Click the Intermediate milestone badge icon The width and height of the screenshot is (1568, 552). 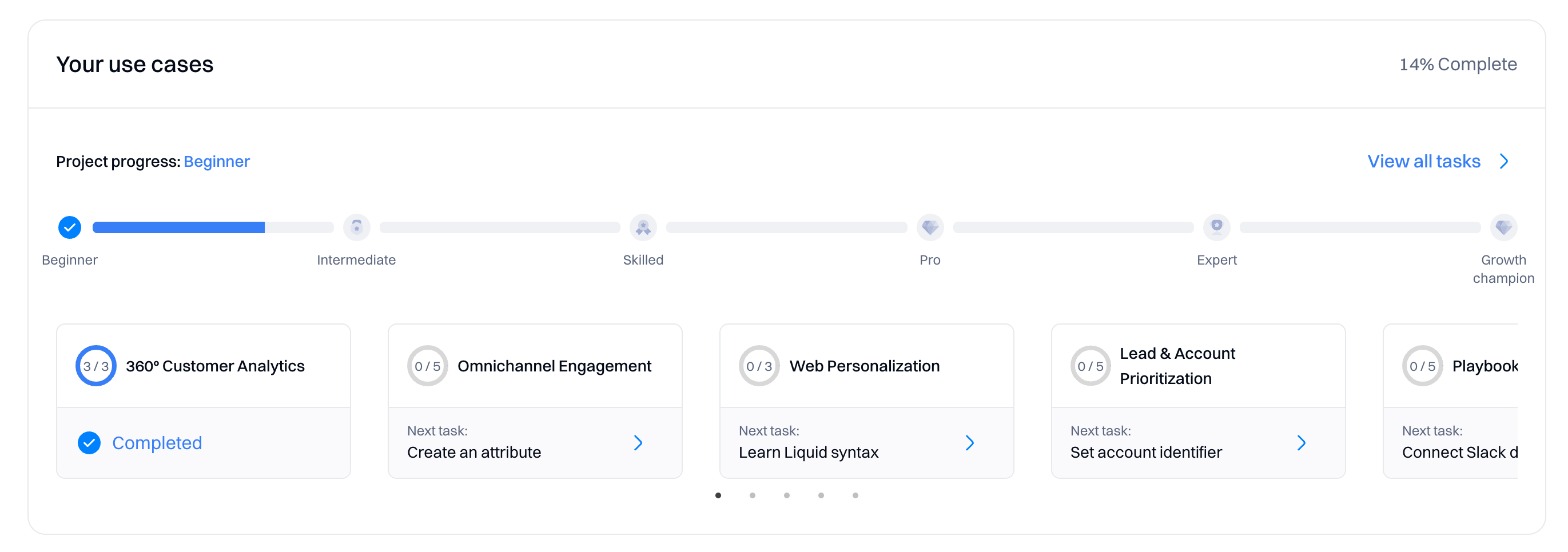coord(357,227)
